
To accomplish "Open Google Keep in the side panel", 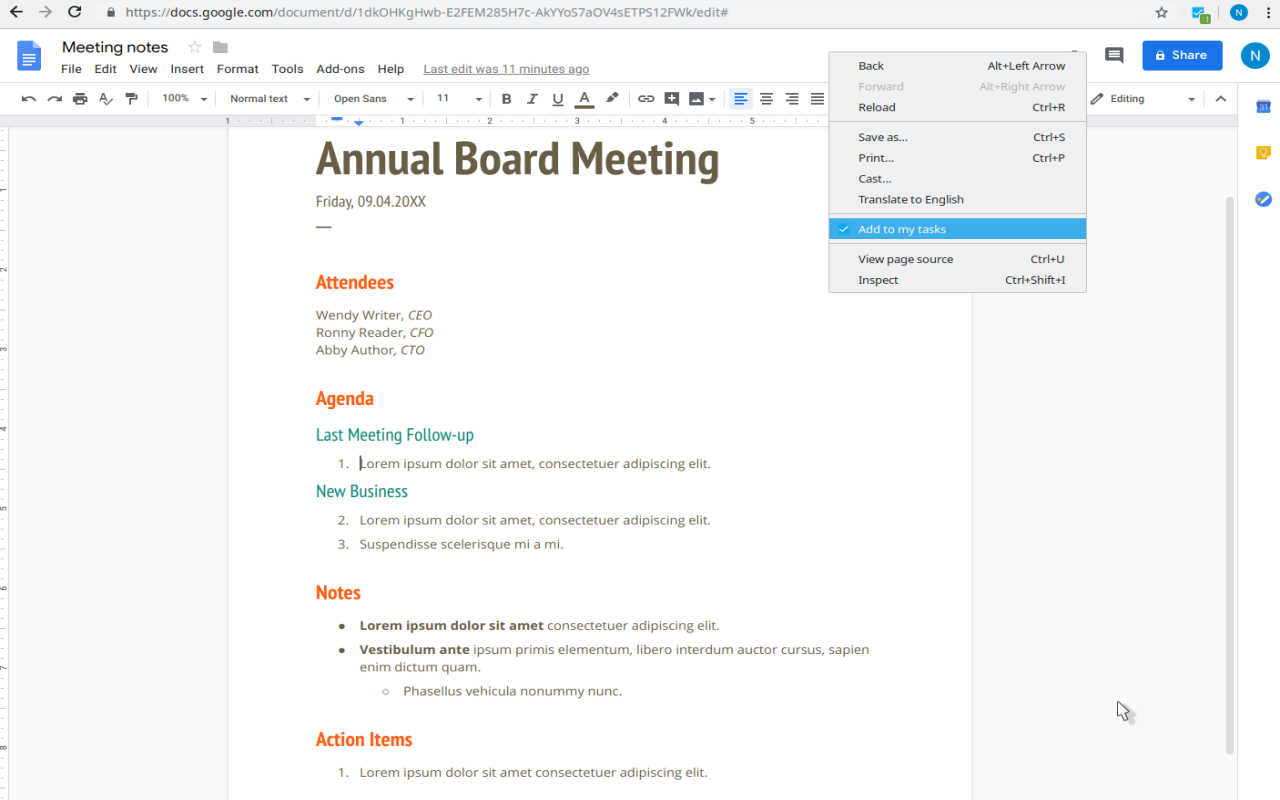I will [1262, 152].
